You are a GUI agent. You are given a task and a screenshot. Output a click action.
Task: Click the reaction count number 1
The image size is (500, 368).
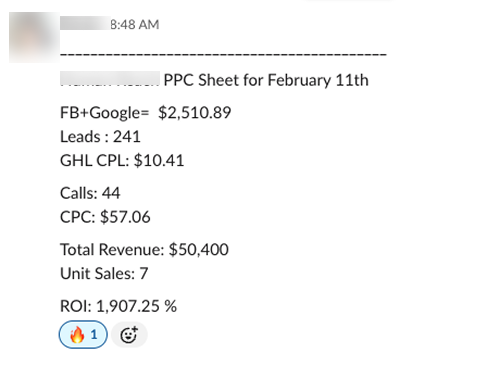click(x=94, y=334)
